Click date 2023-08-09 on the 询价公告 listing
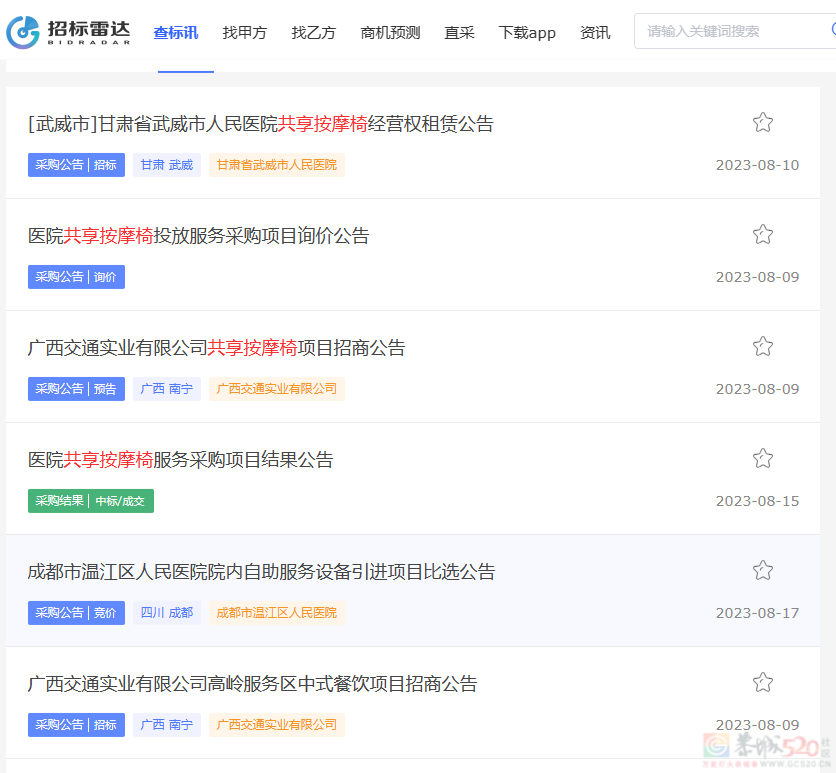 coord(757,277)
